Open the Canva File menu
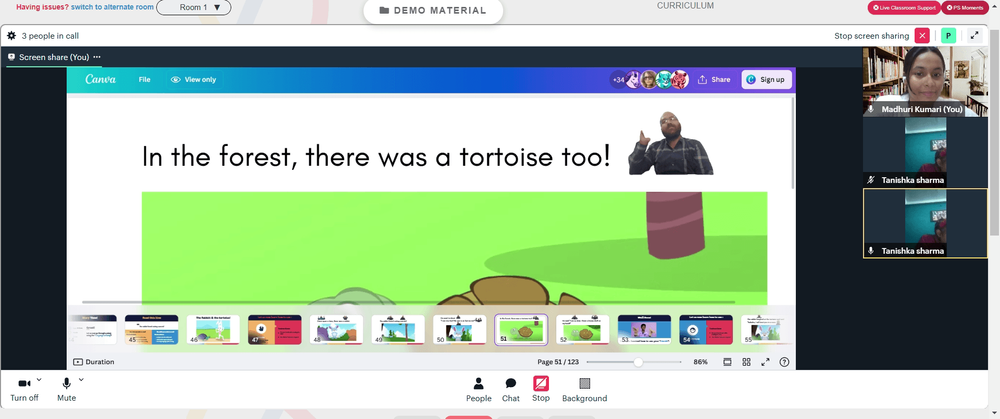 (145, 80)
